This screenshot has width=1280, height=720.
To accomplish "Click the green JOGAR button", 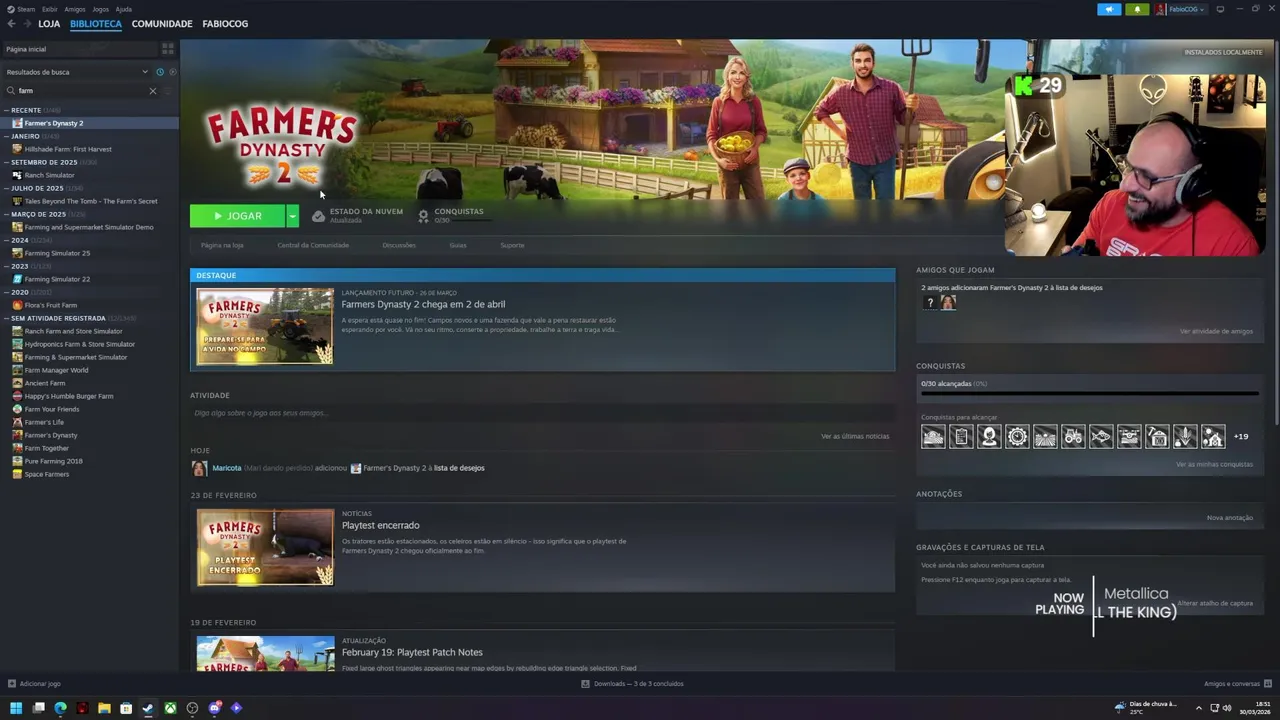I will (x=237, y=216).
